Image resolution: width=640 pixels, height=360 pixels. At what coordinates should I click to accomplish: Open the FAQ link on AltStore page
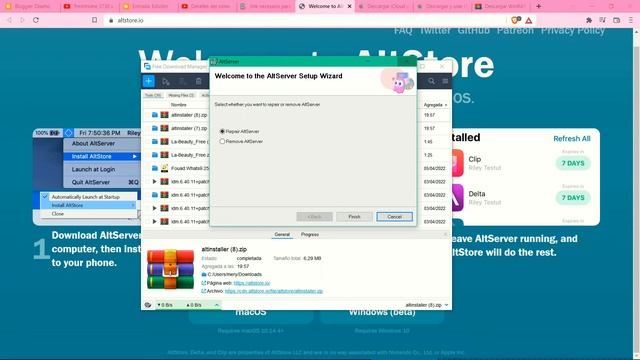[x=403, y=31]
